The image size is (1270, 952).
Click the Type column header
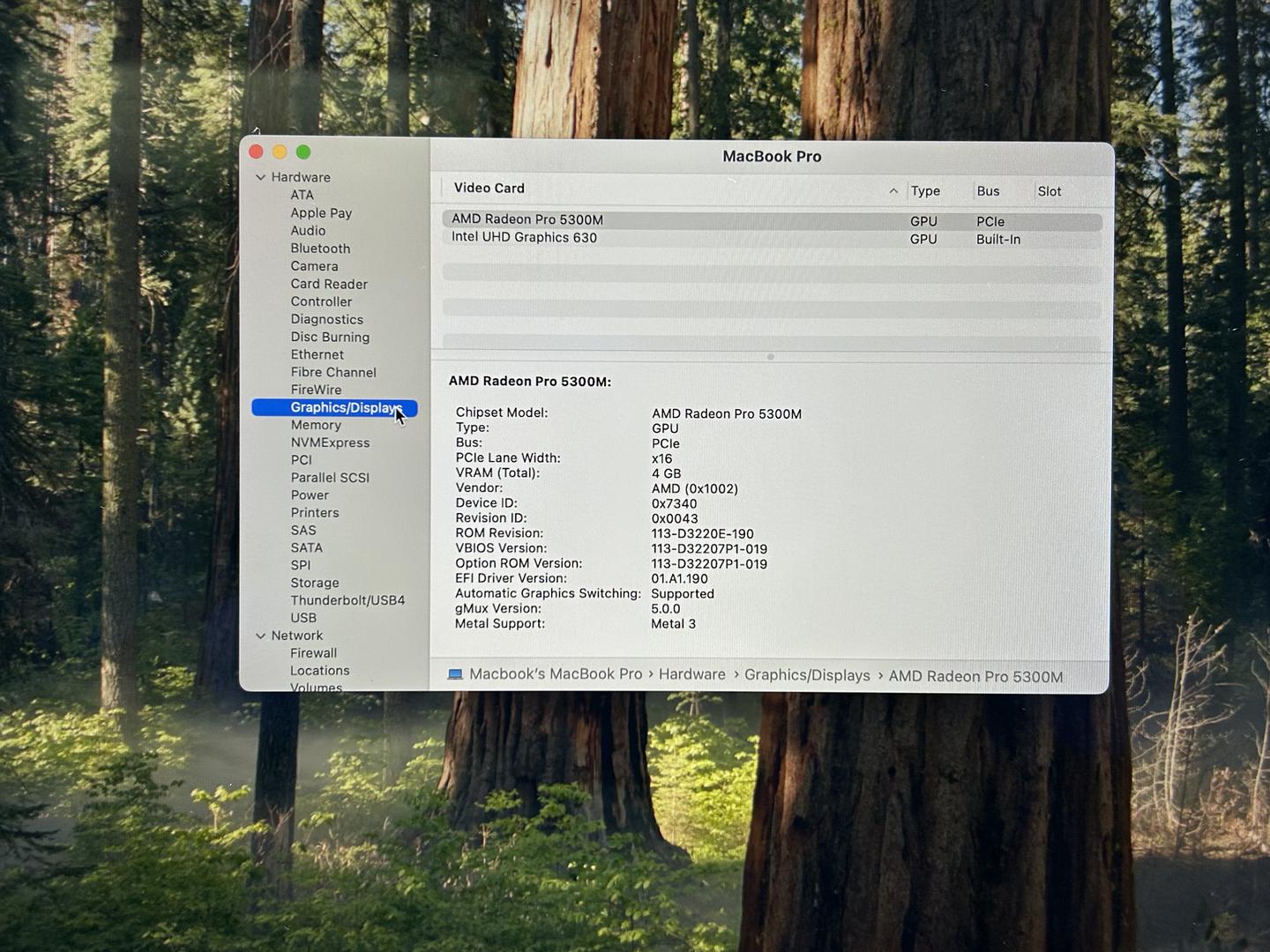point(925,190)
